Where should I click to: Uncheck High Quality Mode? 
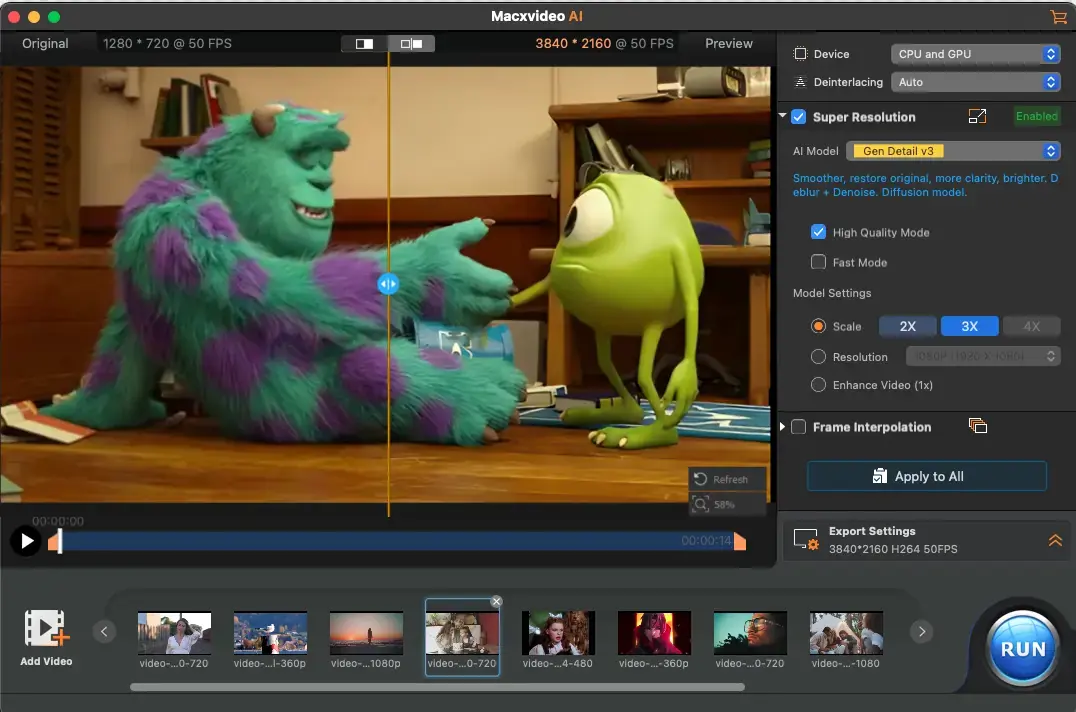(x=818, y=232)
